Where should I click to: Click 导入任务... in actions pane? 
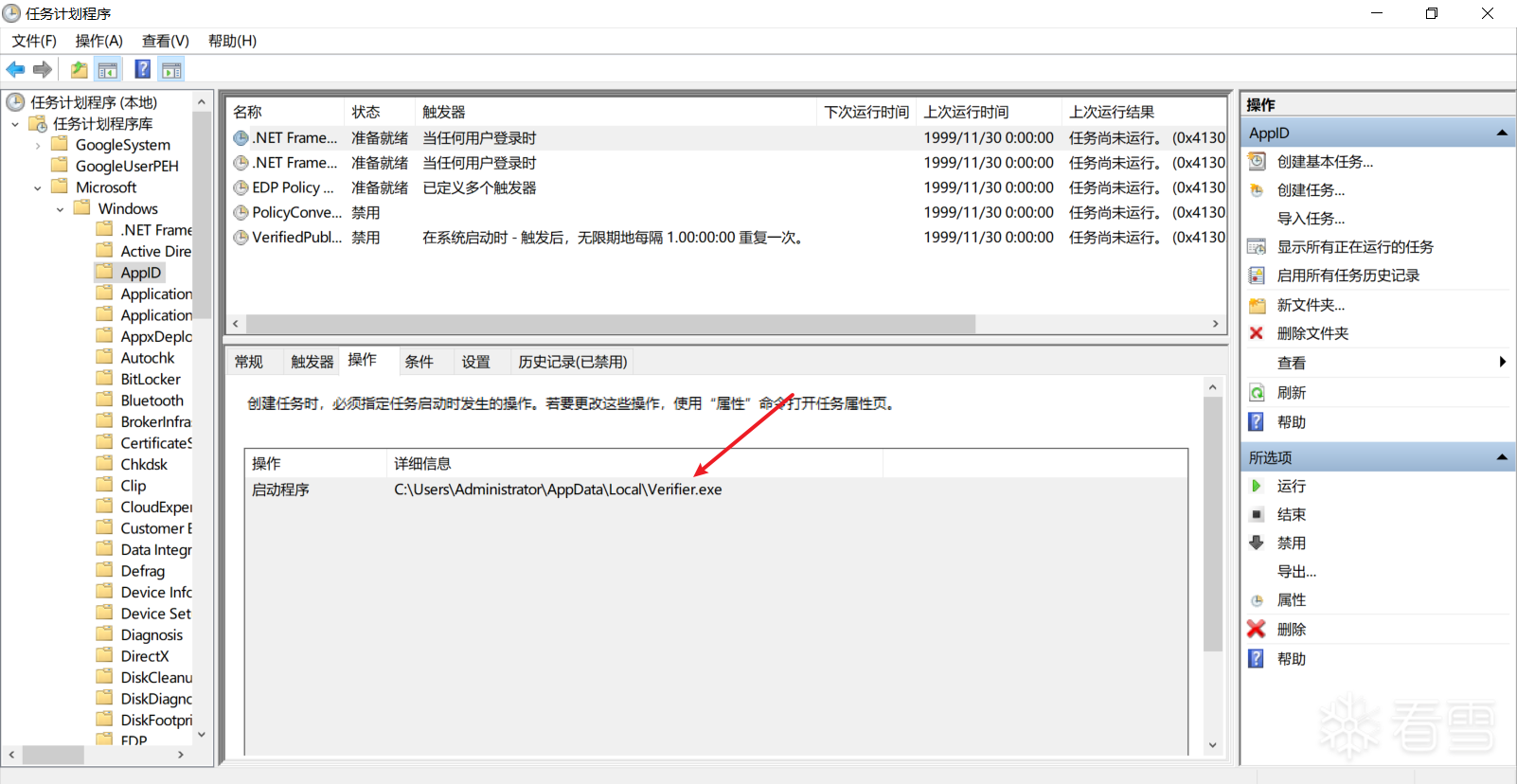(1311, 219)
